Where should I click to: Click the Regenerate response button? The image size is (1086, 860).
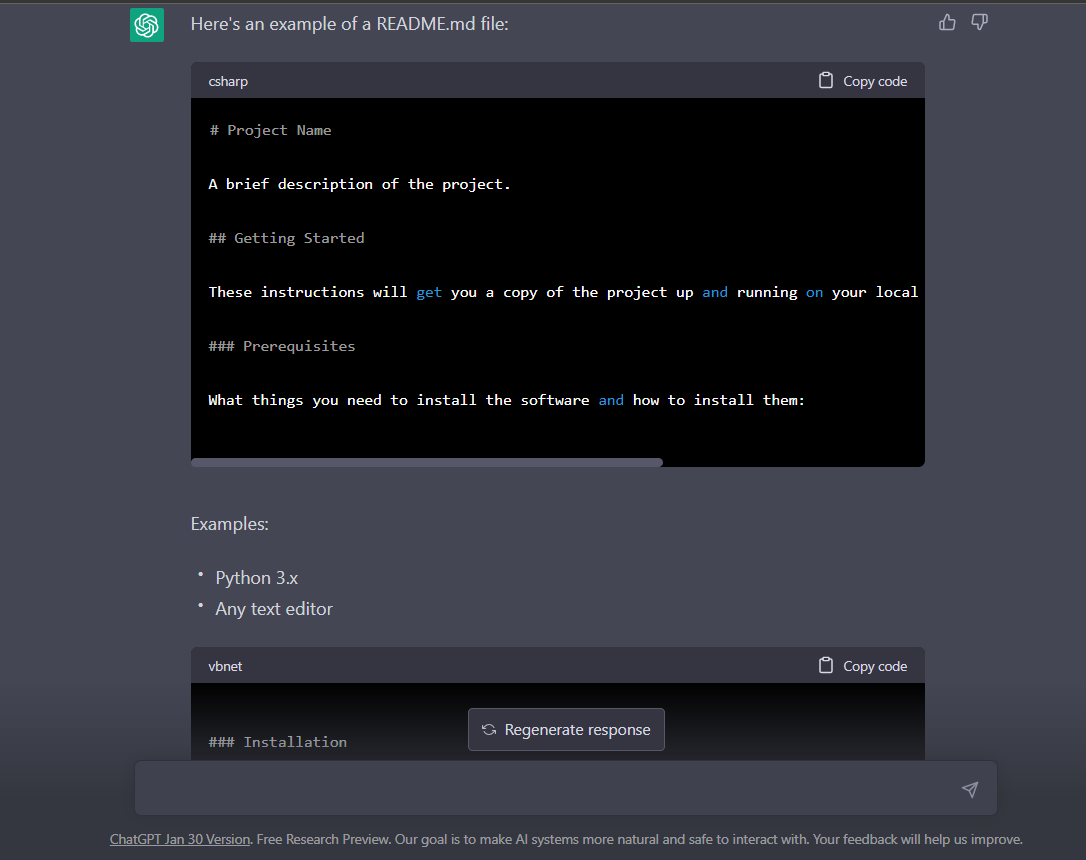[566, 729]
